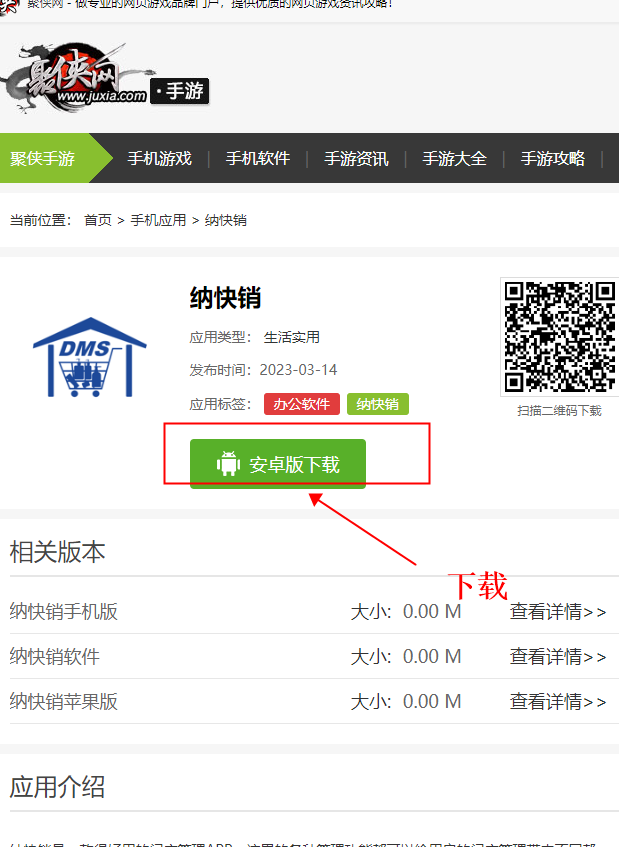
Task: Click the 应用介绍 section heading
Action: click(57, 786)
